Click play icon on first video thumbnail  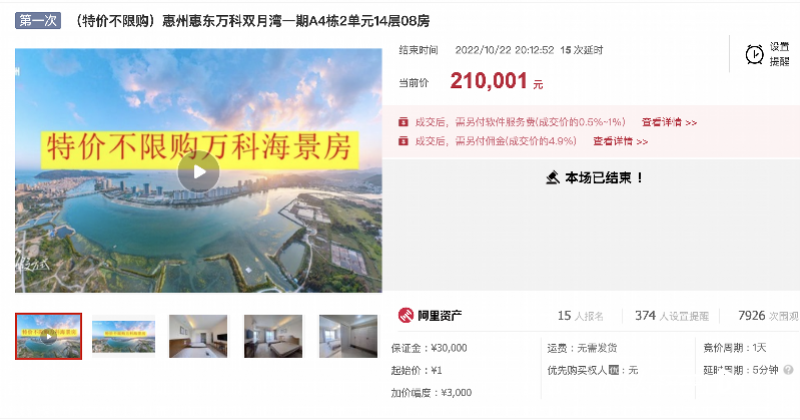48,336
